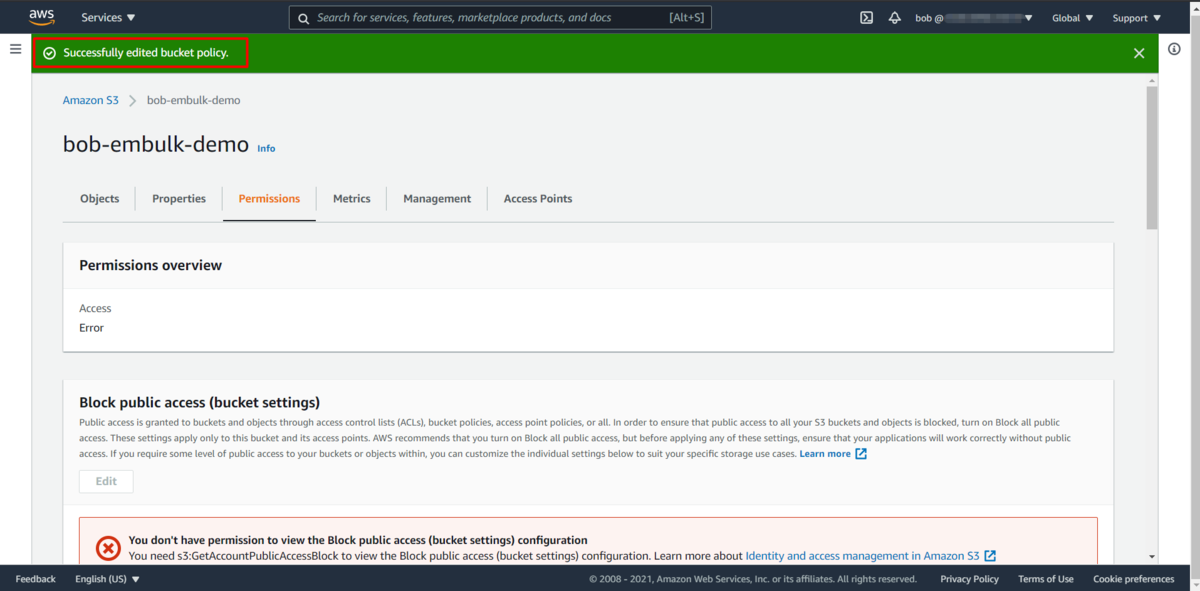Click the scroll down arrow of scrollbar
Screen dimensions: 1200x591
coord(1152,557)
